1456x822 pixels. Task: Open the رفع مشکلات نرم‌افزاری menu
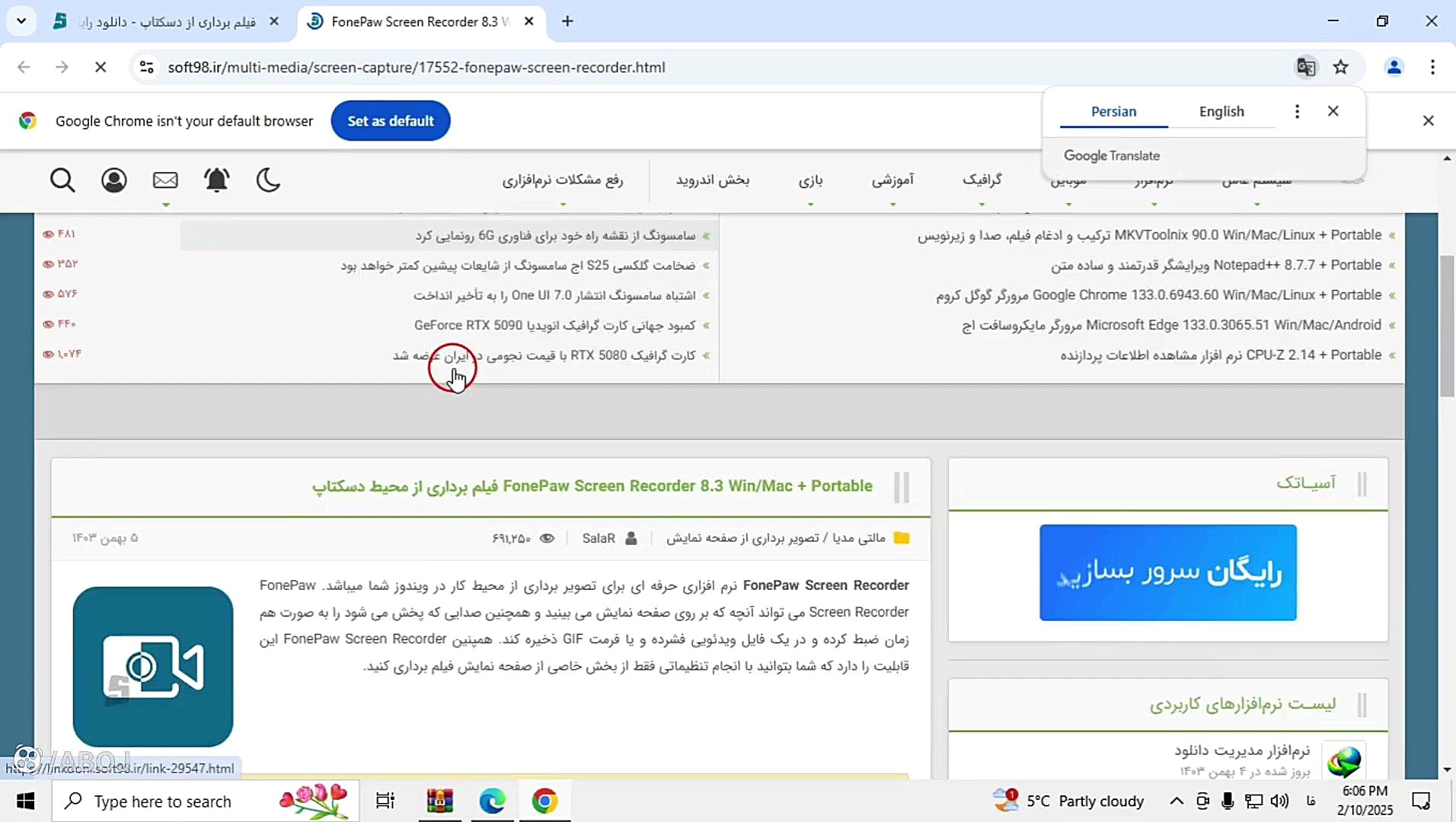(x=563, y=180)
